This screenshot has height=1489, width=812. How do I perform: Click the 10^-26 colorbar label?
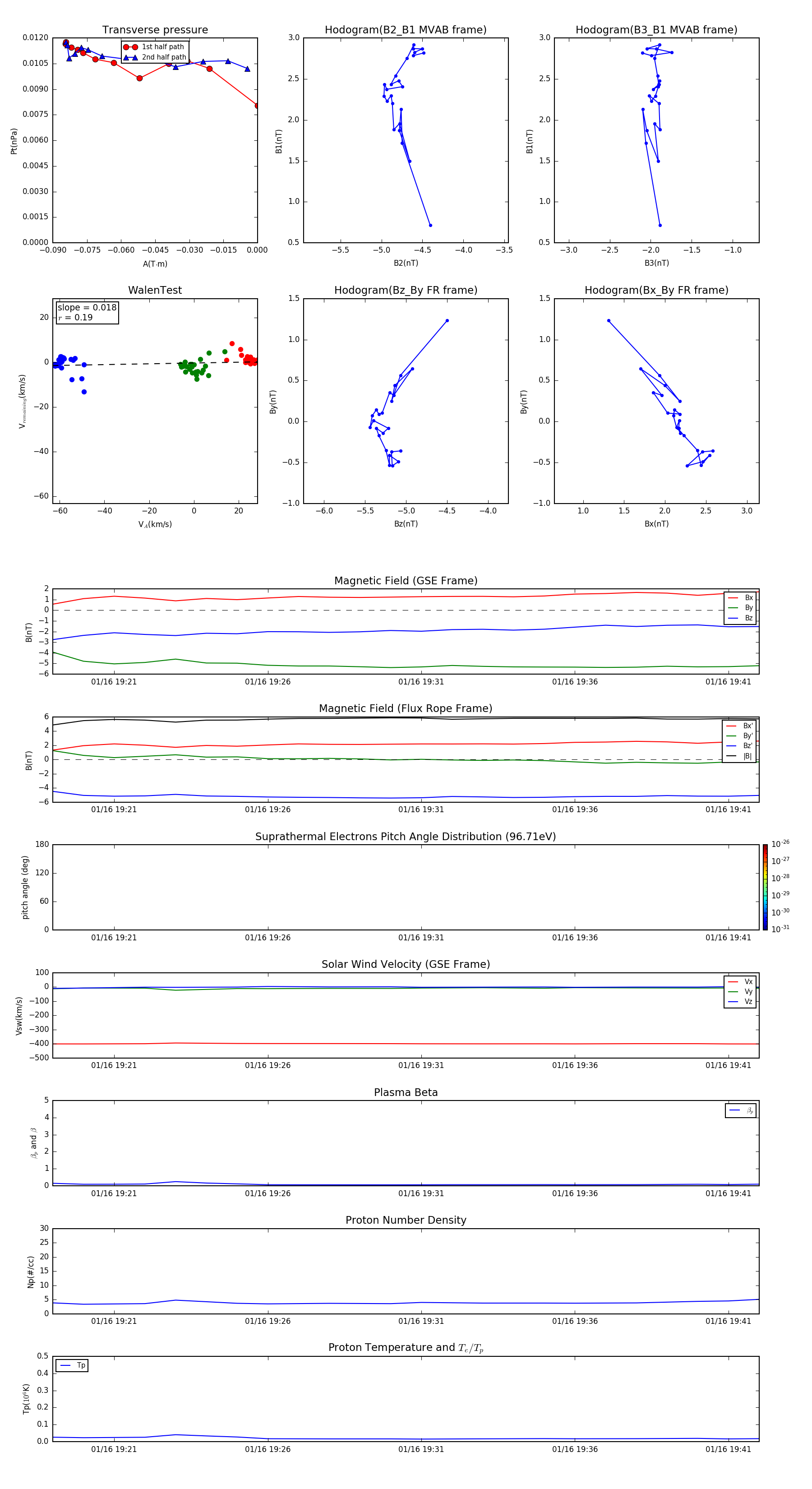[781, 844]
